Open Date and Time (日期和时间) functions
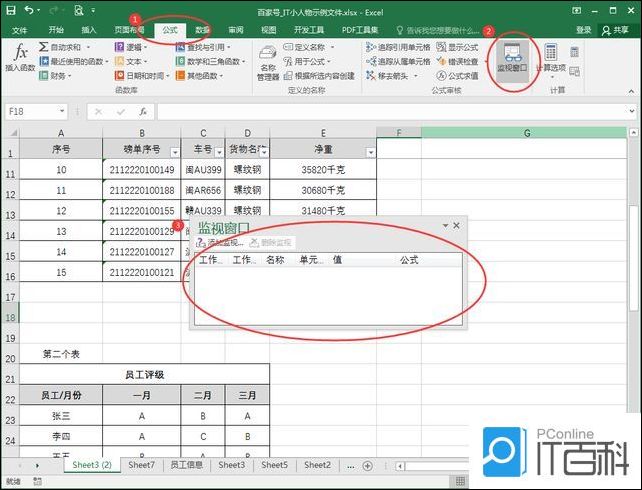The height and width of the screenshot is (490, 642). click(142, 76)
